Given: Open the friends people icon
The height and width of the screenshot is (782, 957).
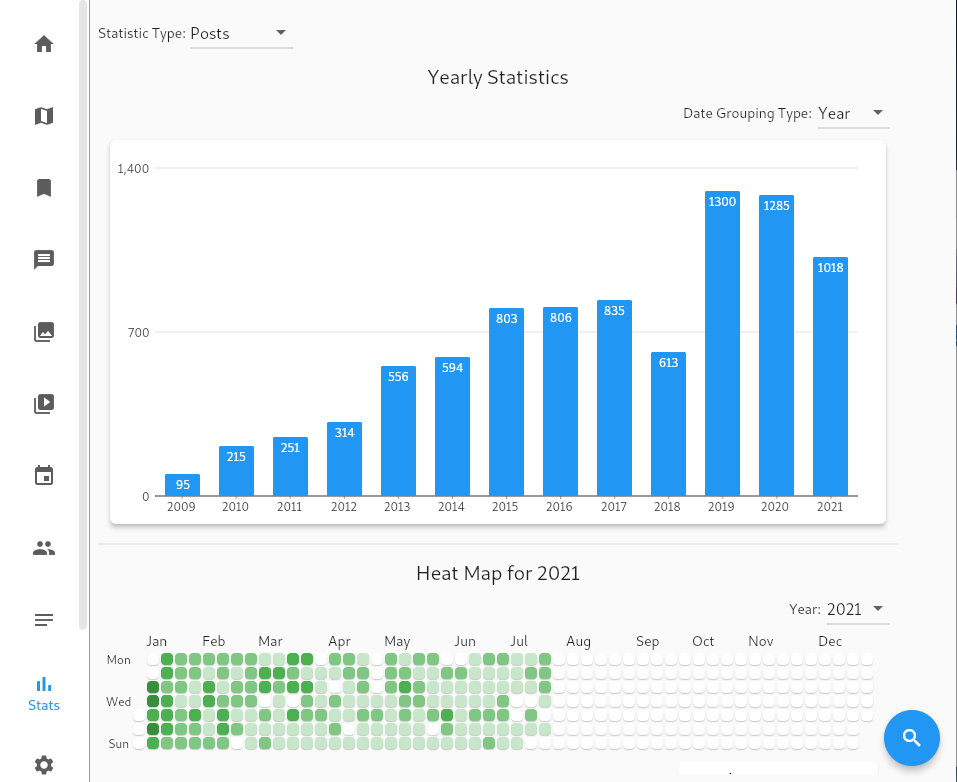Looking at the screenshot, I should click(43, 548).
